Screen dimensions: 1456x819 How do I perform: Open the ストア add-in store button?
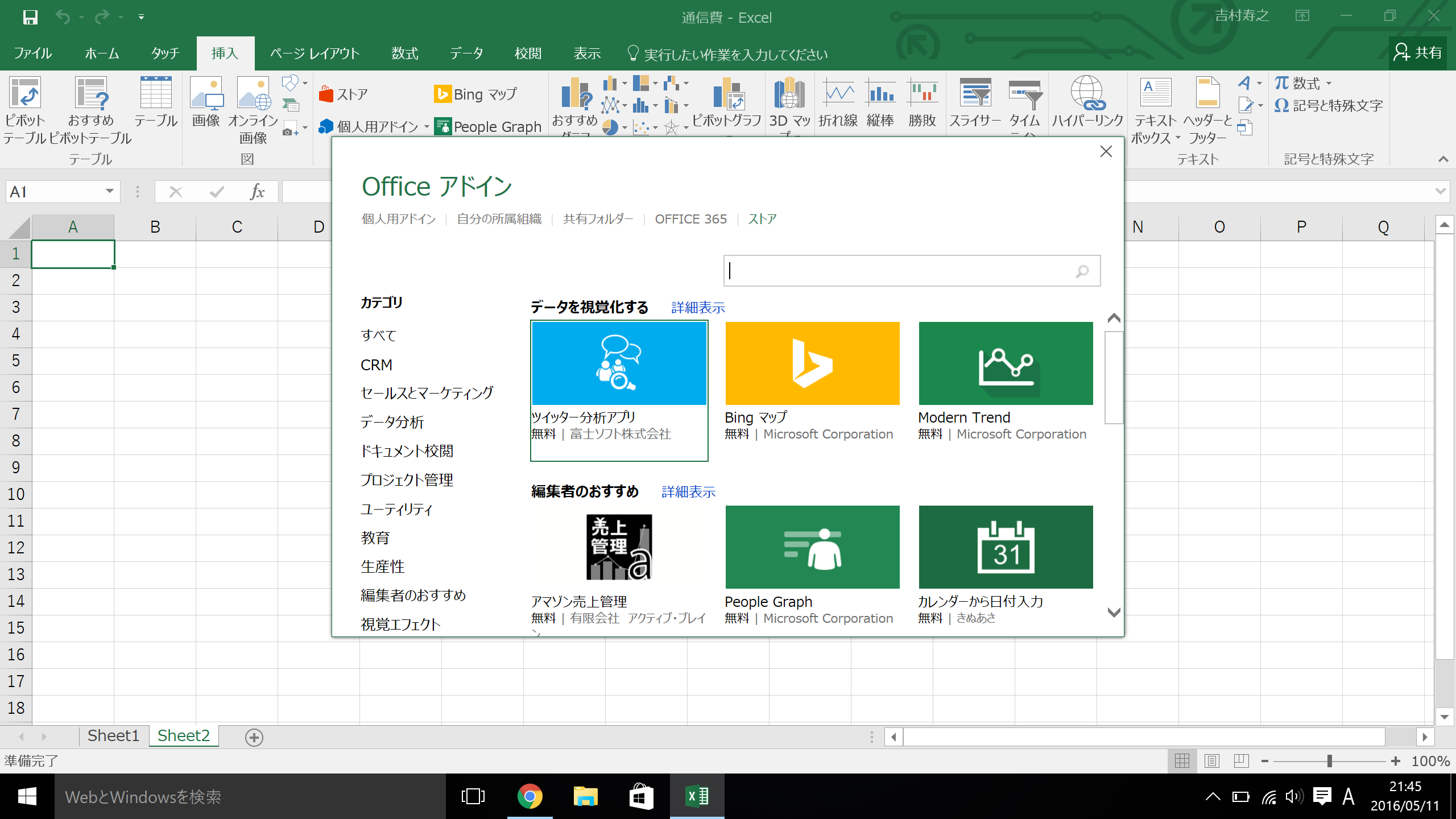tap(344, 94)
